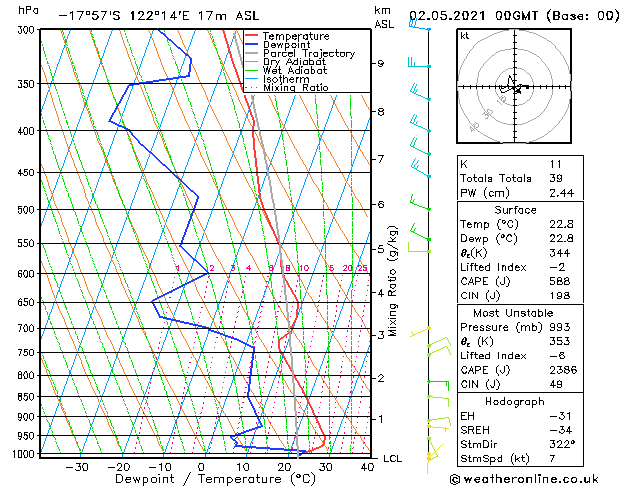Click the 'Dewpoint' legend label

286,45
